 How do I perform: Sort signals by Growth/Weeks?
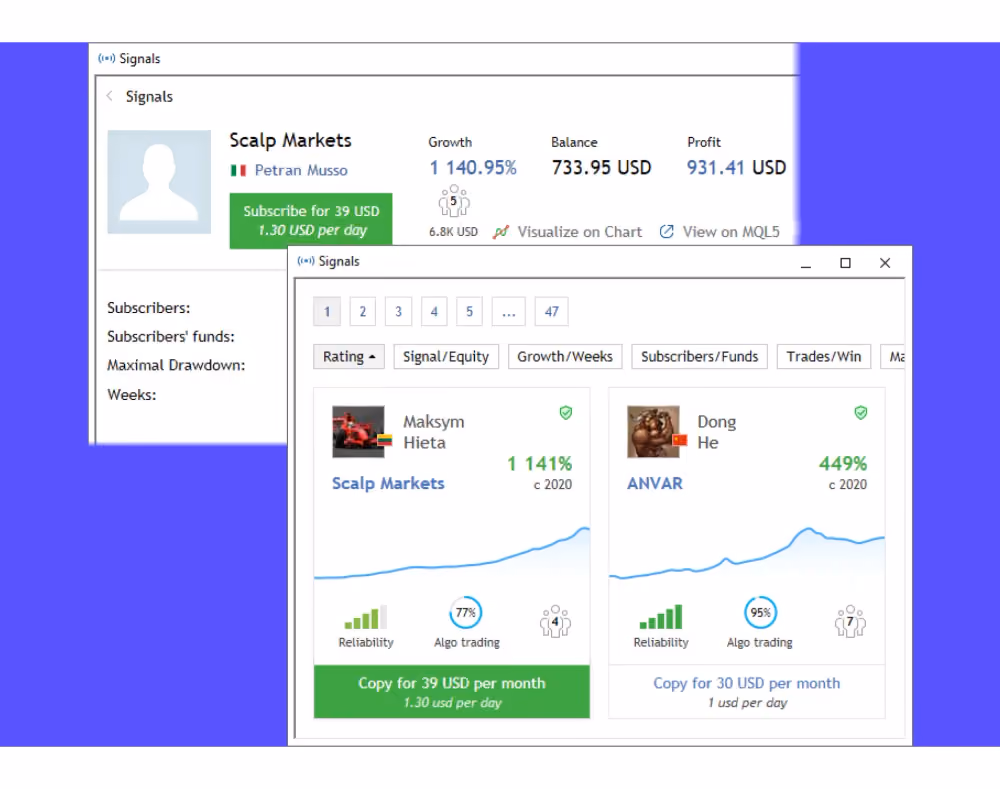(x=564, y=357)
